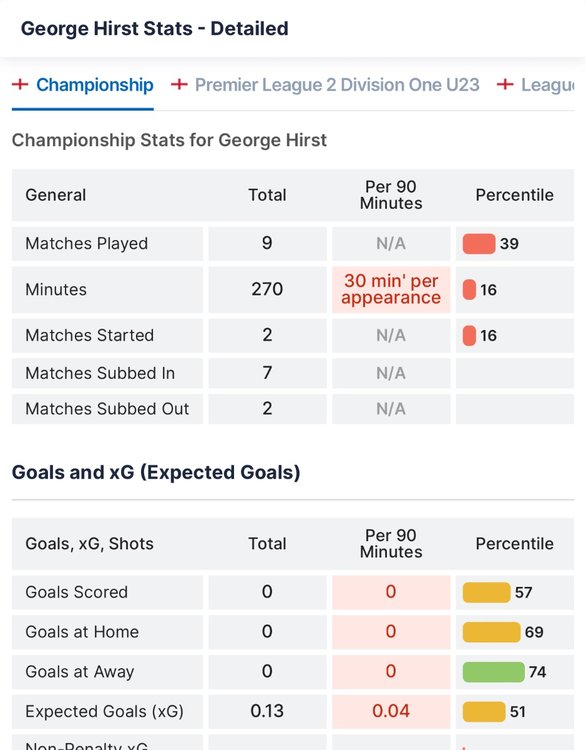
Task: Click the Matches Subbed In row label
Action: tap(100, 373)
